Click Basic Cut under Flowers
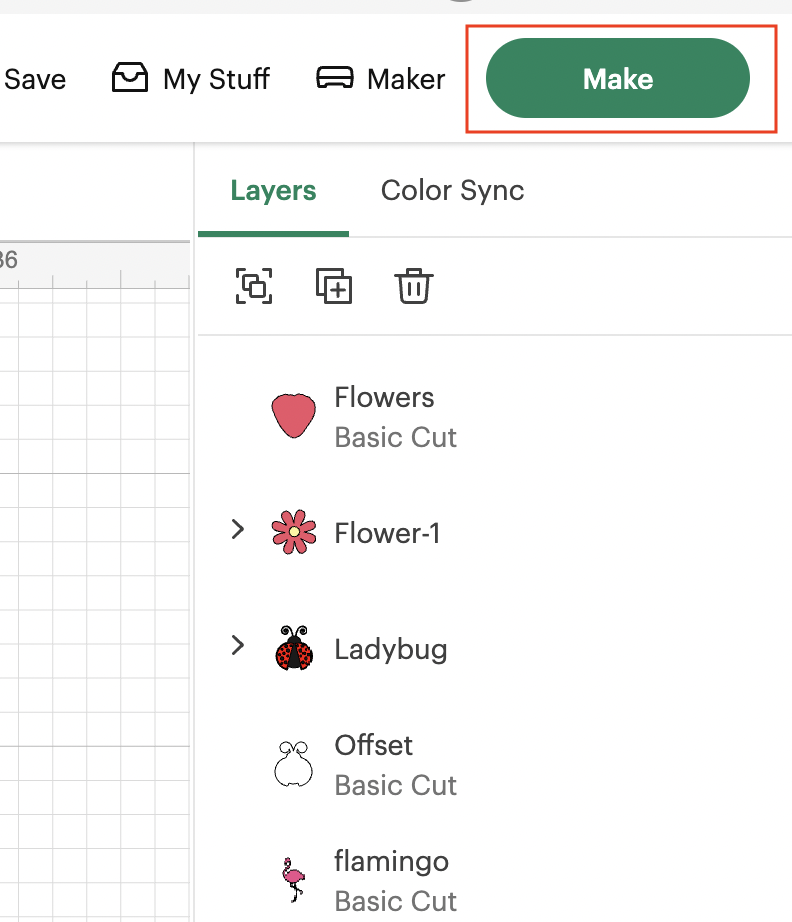This screenshot has width=792, height=922. pyautogui.click(x=396, y=437)
